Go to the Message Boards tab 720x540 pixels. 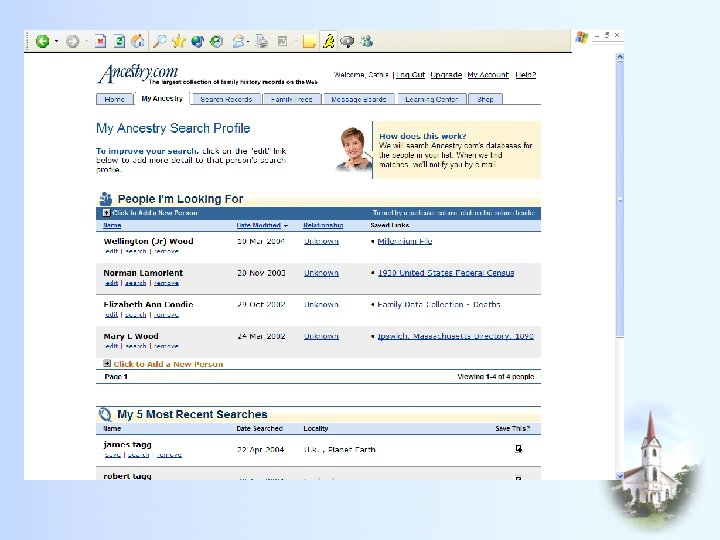359,99
